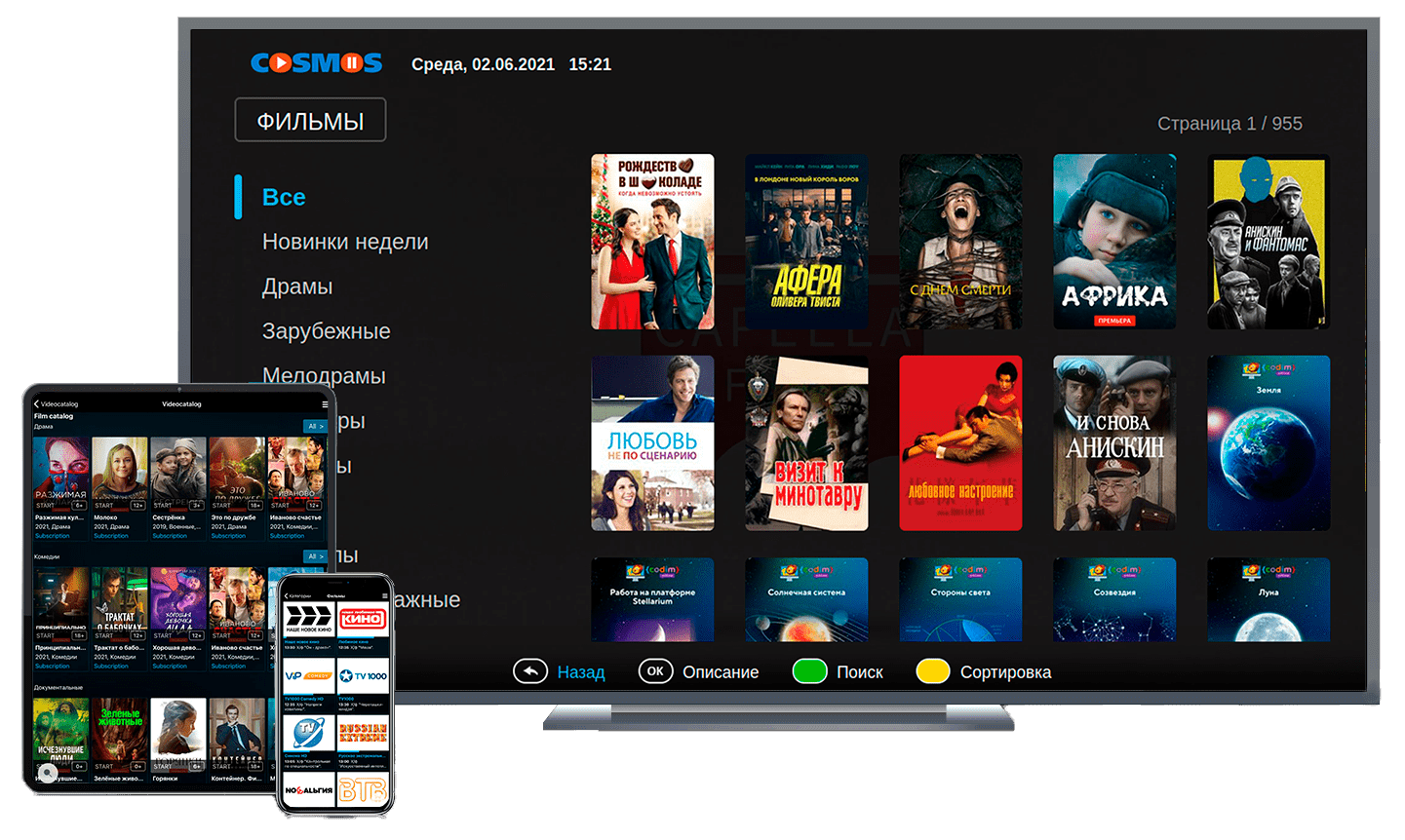The width and height of the screenshot is (1405, 840).
Task: Open the phone's hamburger menu
Action: (385, 595)
